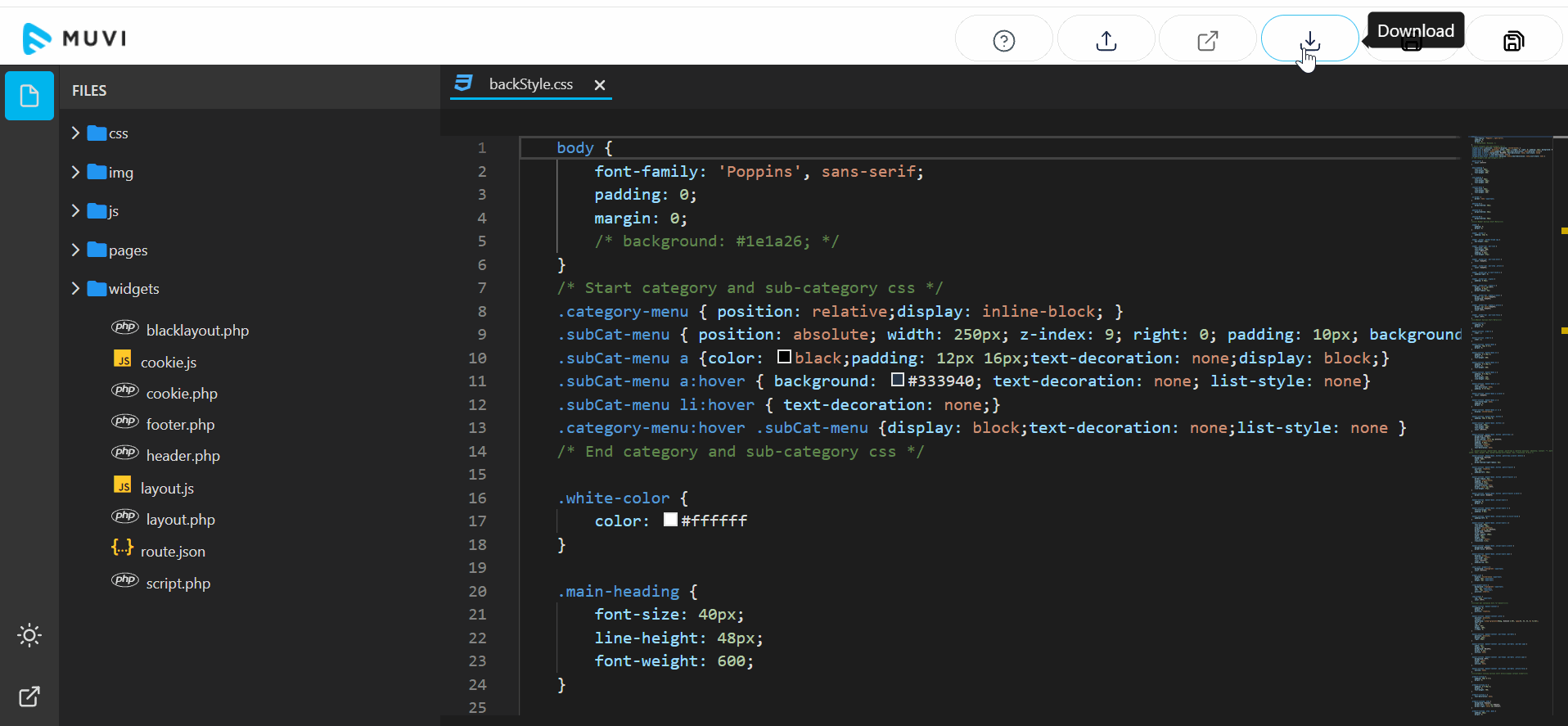Open route.json file
1568x726 pixels.
[172, 552]
